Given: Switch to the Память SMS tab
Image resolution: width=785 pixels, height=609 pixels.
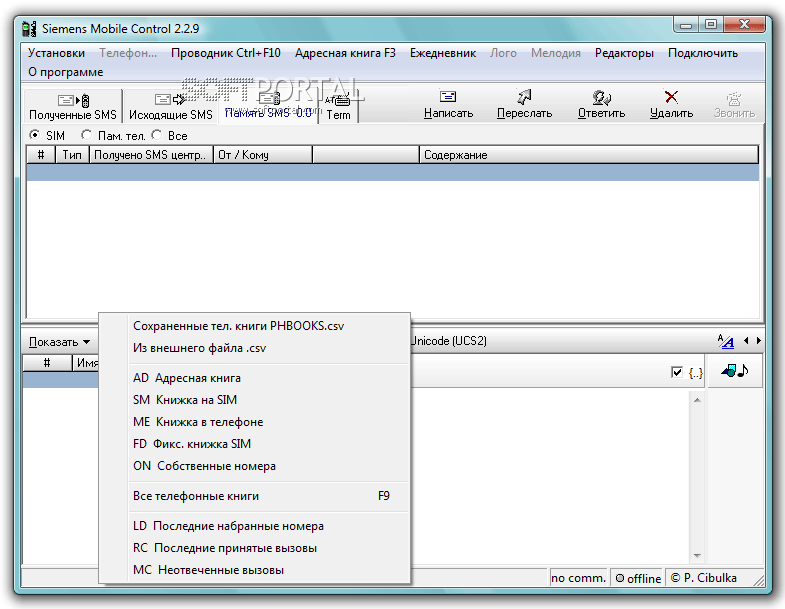Looking at the screenshot, I should [x=268, y=106].
